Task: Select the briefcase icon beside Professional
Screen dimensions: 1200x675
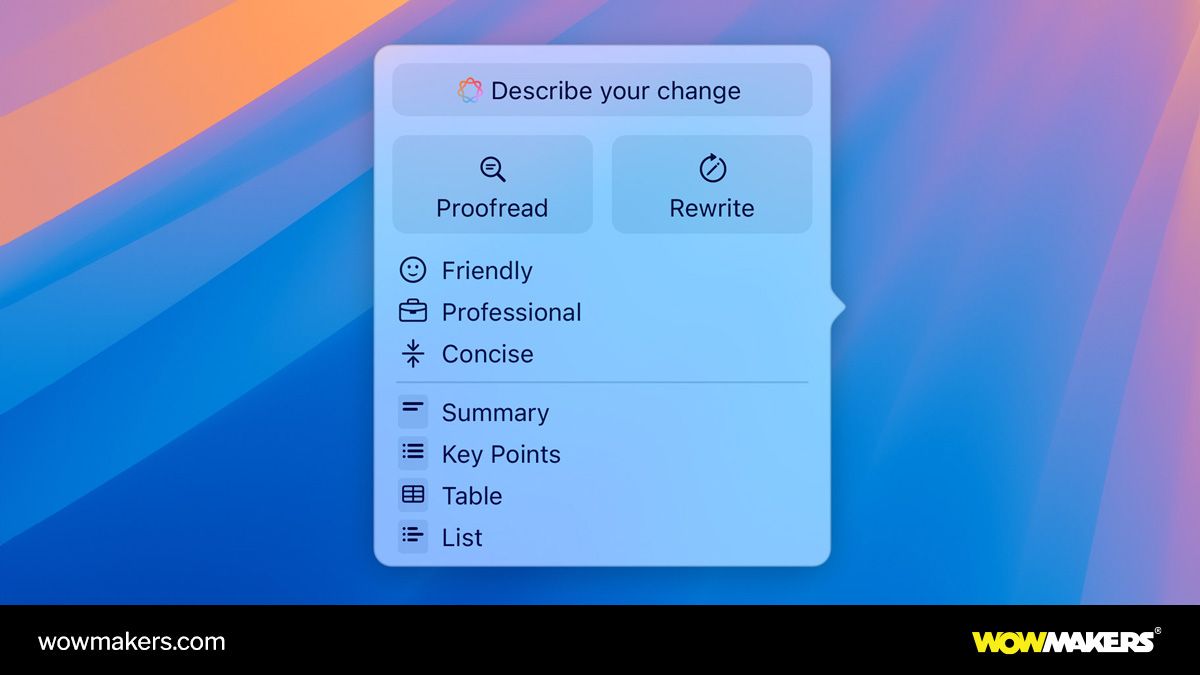Action: (x=413, y=311)
